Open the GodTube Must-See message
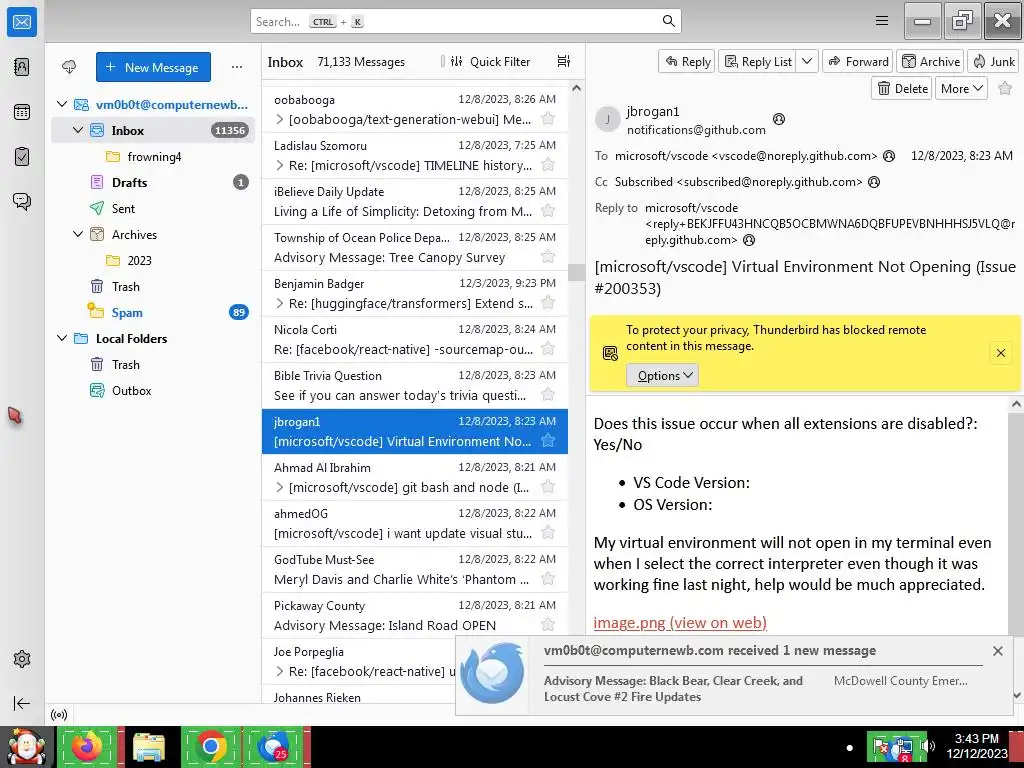The height and width of the screenshot is (768, 1024). click(x=415, y=569)
